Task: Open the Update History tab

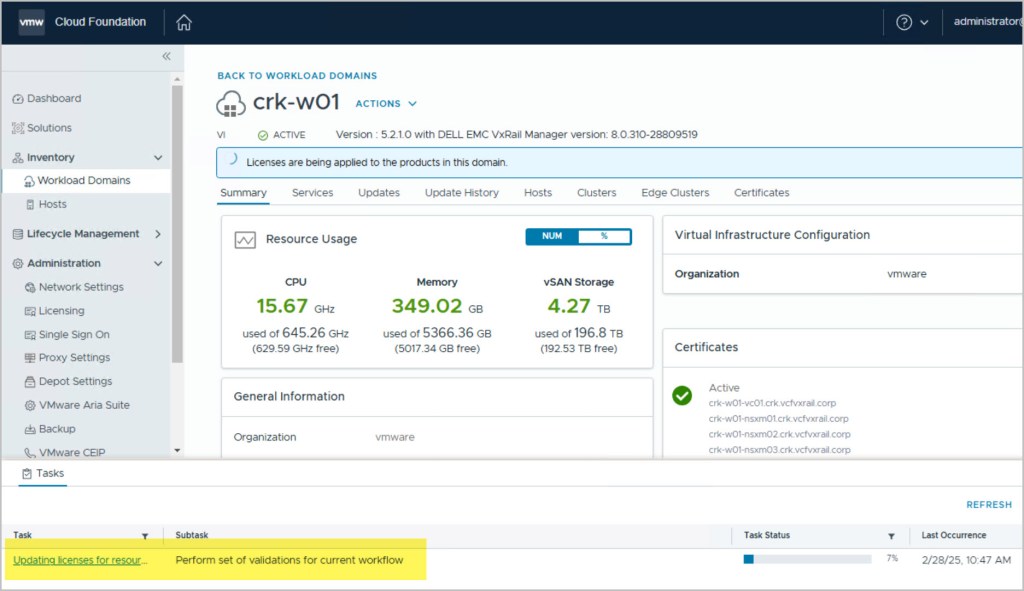Action: [x=461, y=193]
